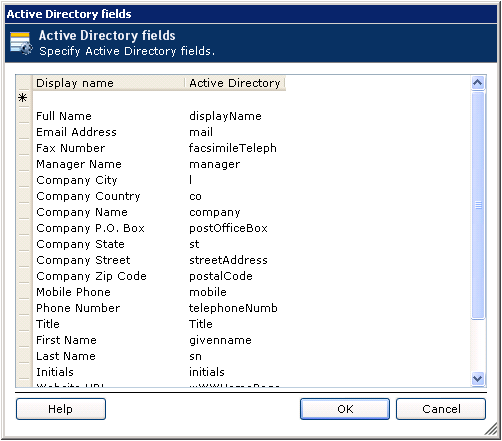The image size is (502, 441).
Task: Select the Phone Number cell
Action: click(109, 308)
